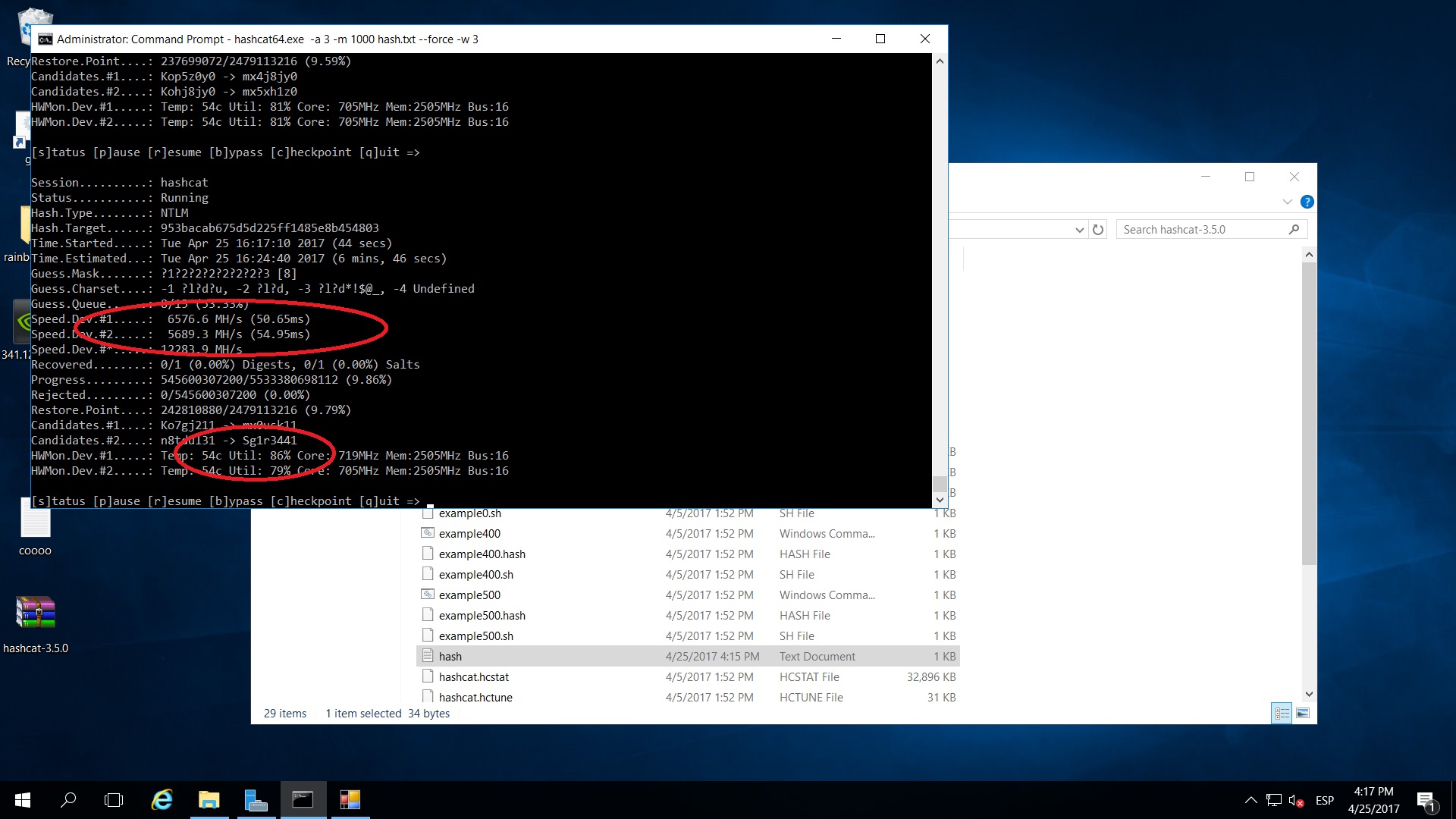Click the ESP input language indicator
This screenshot has width=1456, height=819.
point(1325,800)
